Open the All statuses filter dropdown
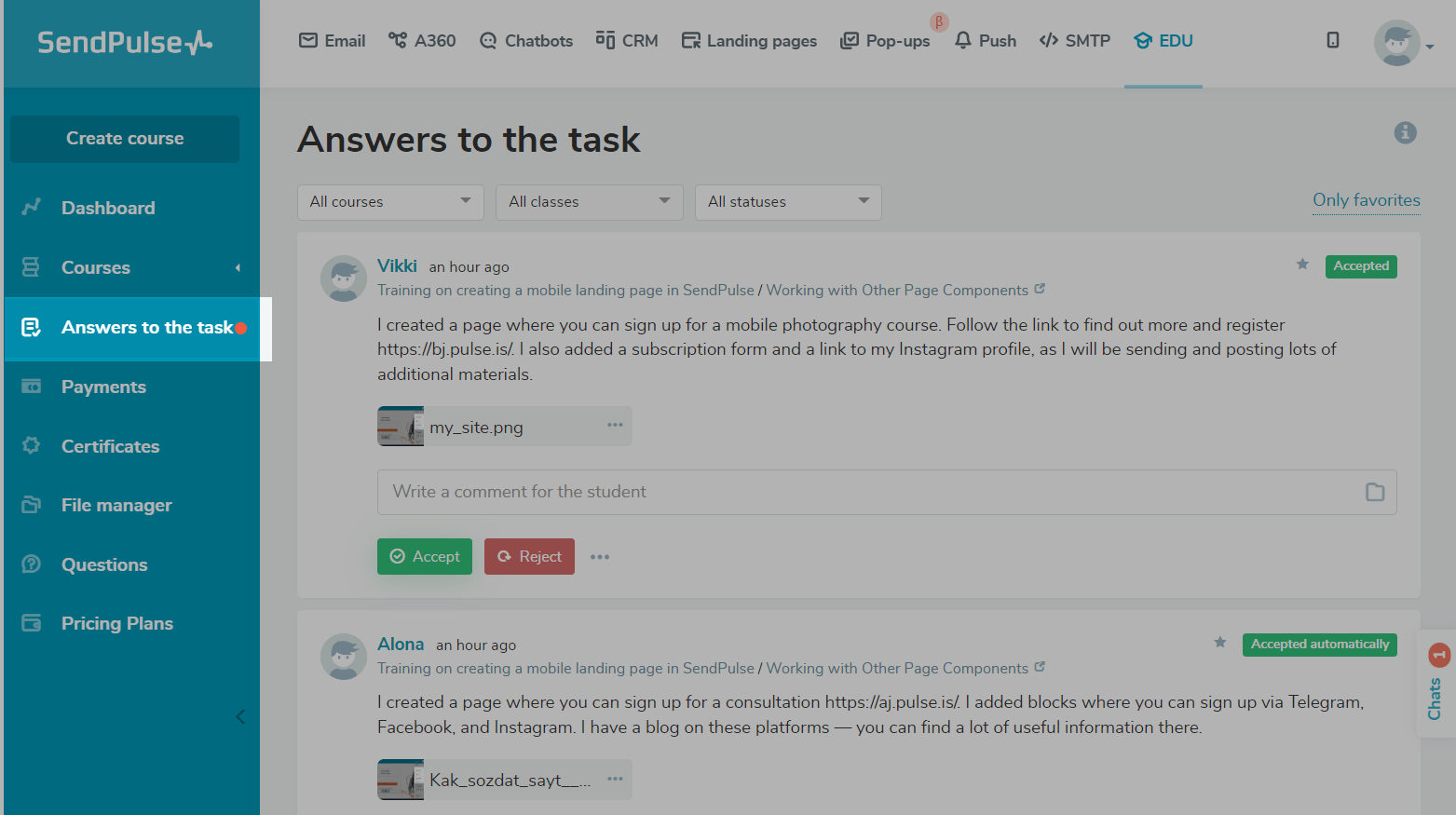Viewport: 1456px width, 815px height. tap(788, 202)
